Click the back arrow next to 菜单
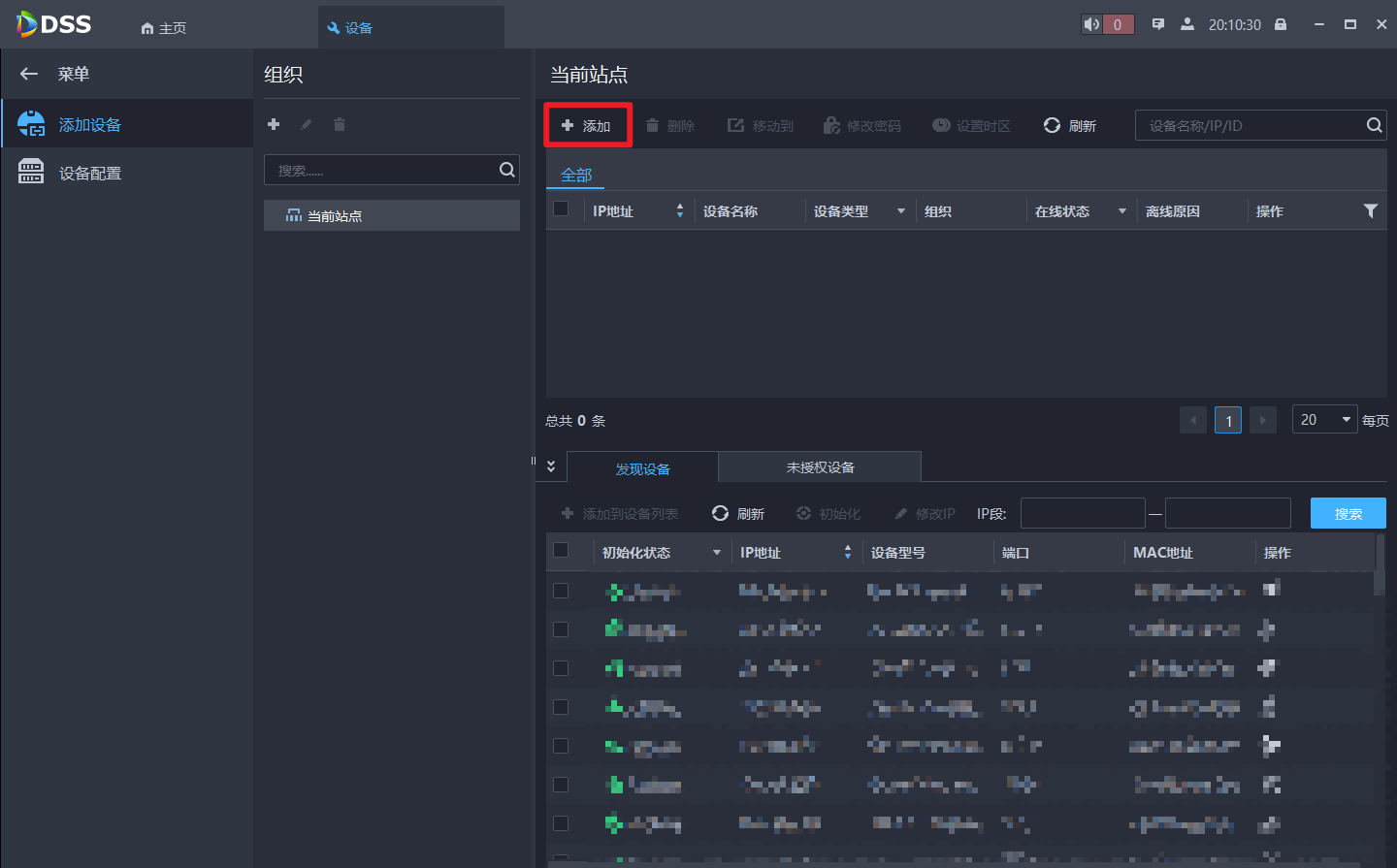The height and width of the screenshot is (868, 1397). pyautogui.click(x=29, y=74)
